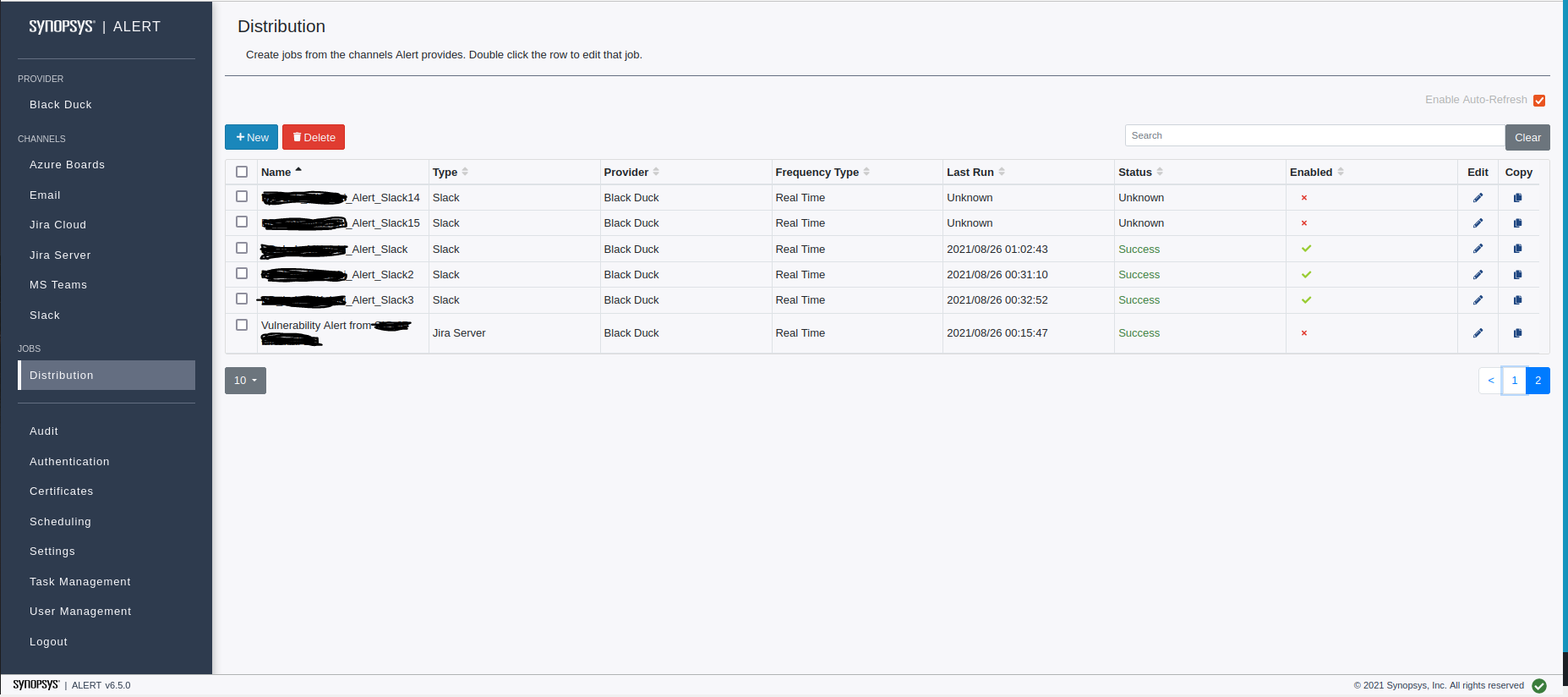
Task: Select the Alert_Slack14 row checkbox
Action: tap(242, 196)
